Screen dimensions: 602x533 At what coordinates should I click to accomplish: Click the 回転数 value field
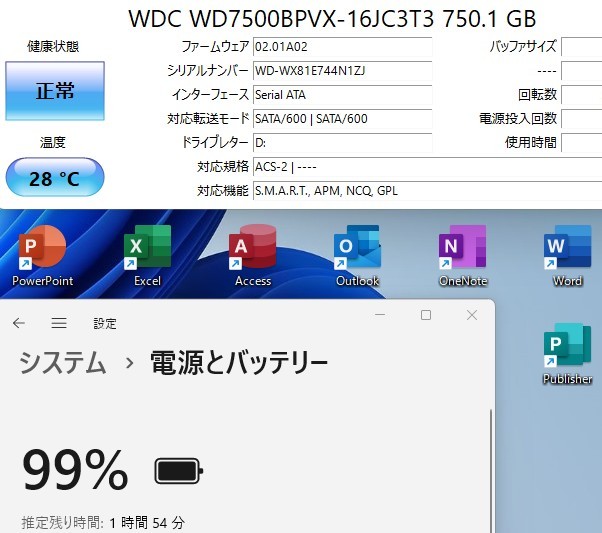582,95
